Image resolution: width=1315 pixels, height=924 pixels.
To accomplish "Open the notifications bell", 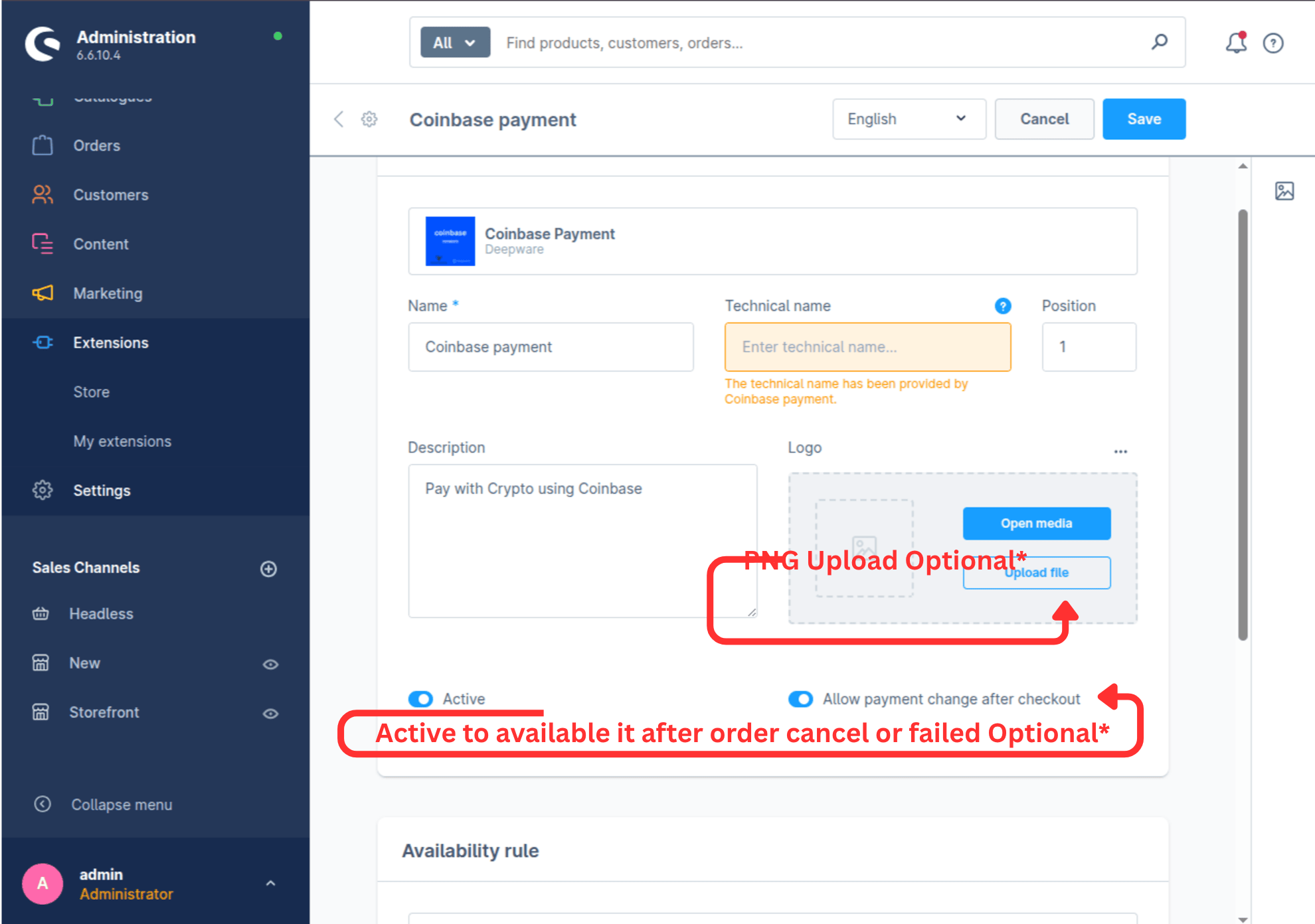I will coord(1236,43).
